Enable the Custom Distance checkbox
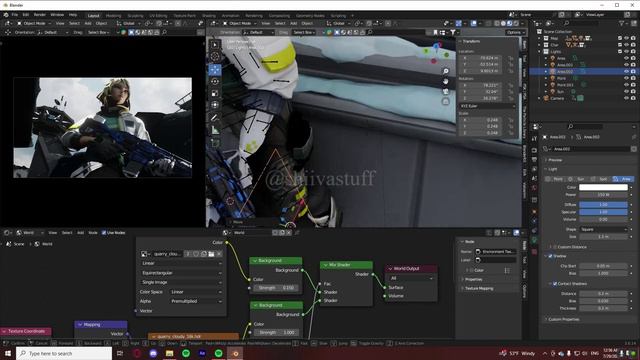 (x=555, y=247)
